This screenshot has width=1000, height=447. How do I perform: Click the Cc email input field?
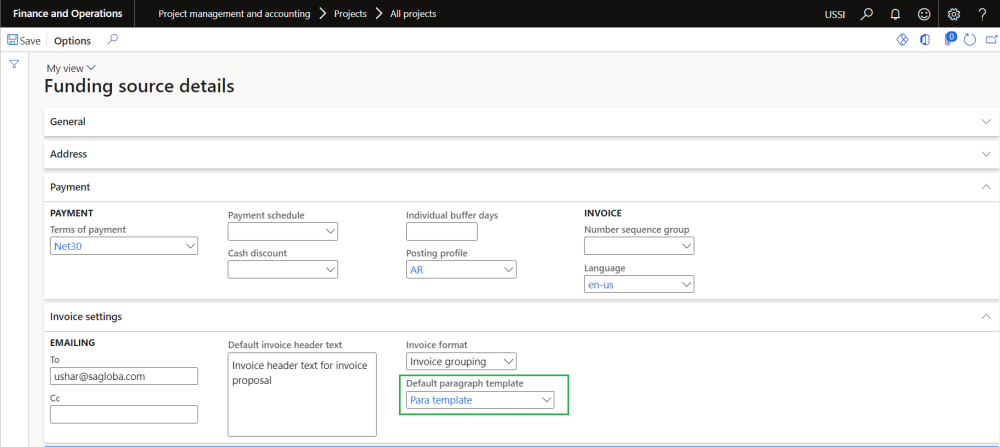(124, 414)
